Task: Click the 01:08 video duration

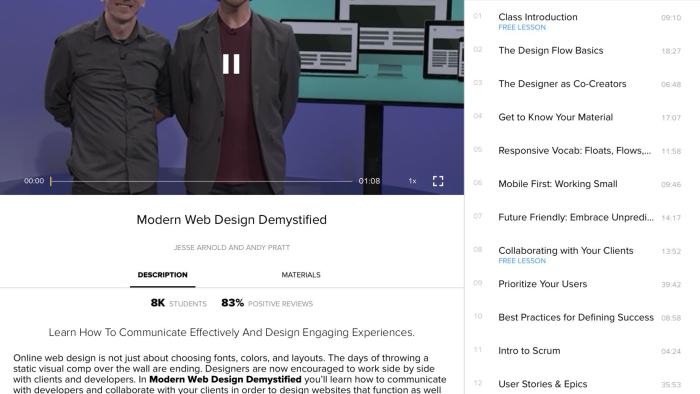Action: 369,181
